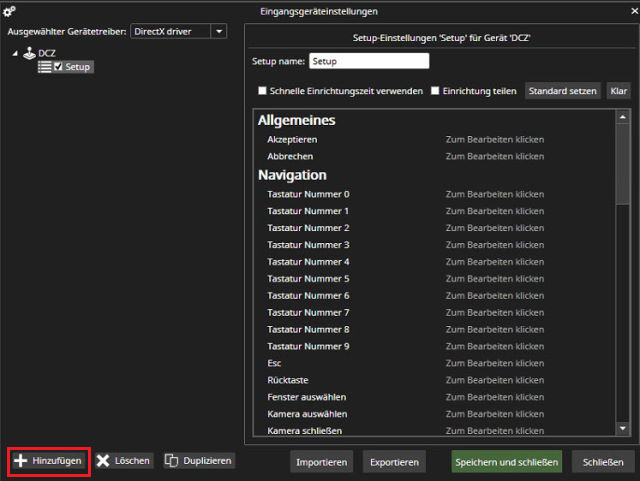The width and height of the screenshot is (640, 481).
Task: Select the Abbrechen row label
Action: point(290,156)
